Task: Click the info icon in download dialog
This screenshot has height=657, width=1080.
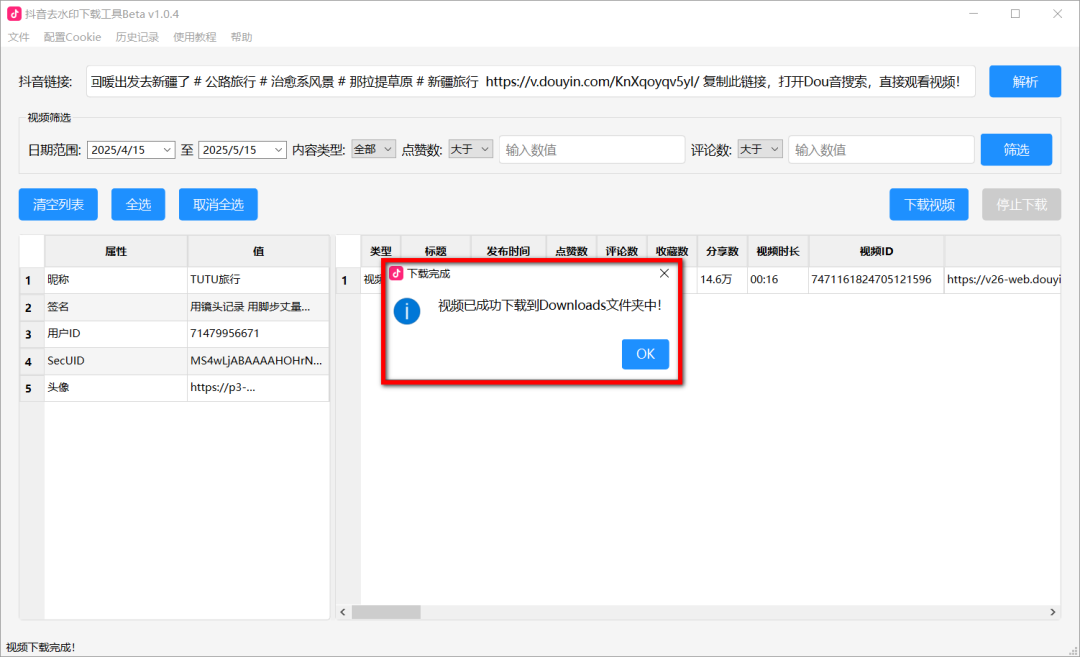Action: 406,311
